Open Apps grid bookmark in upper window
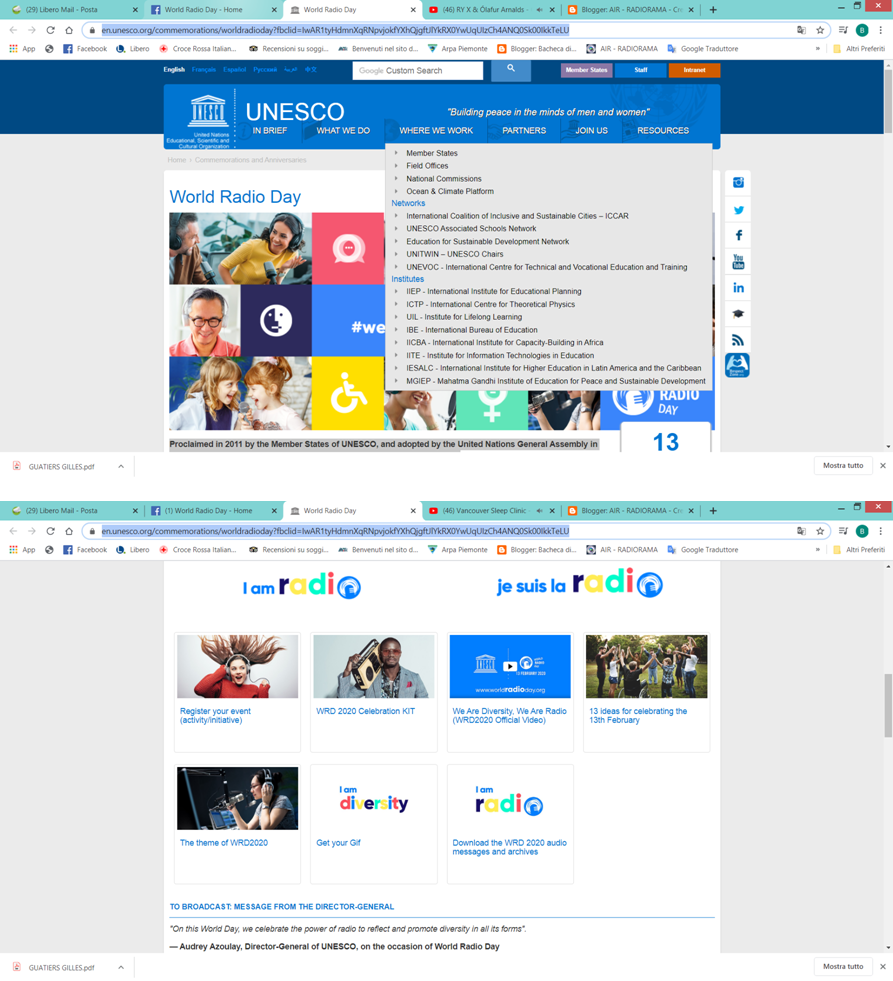The image size is (893, 981). [x=22, y=49]
